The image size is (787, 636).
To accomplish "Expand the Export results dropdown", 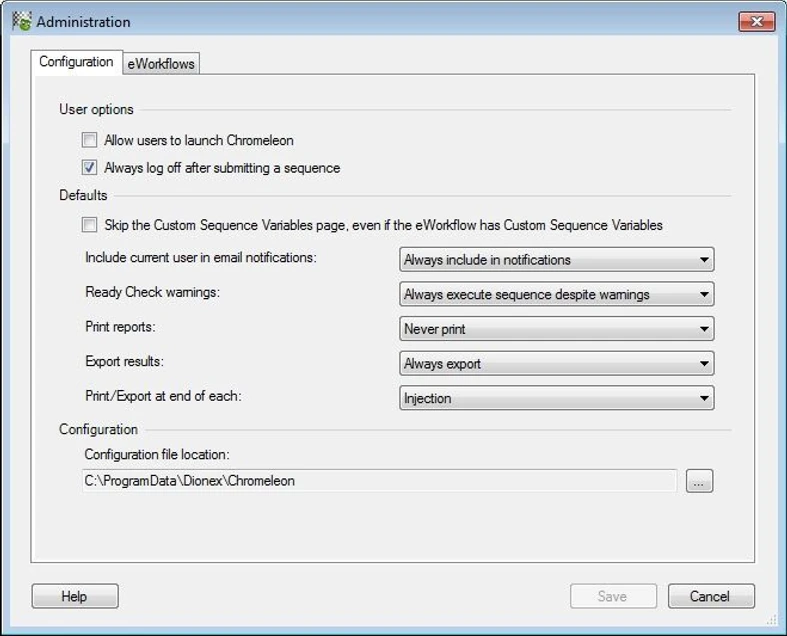I will [x=557, y=363].
